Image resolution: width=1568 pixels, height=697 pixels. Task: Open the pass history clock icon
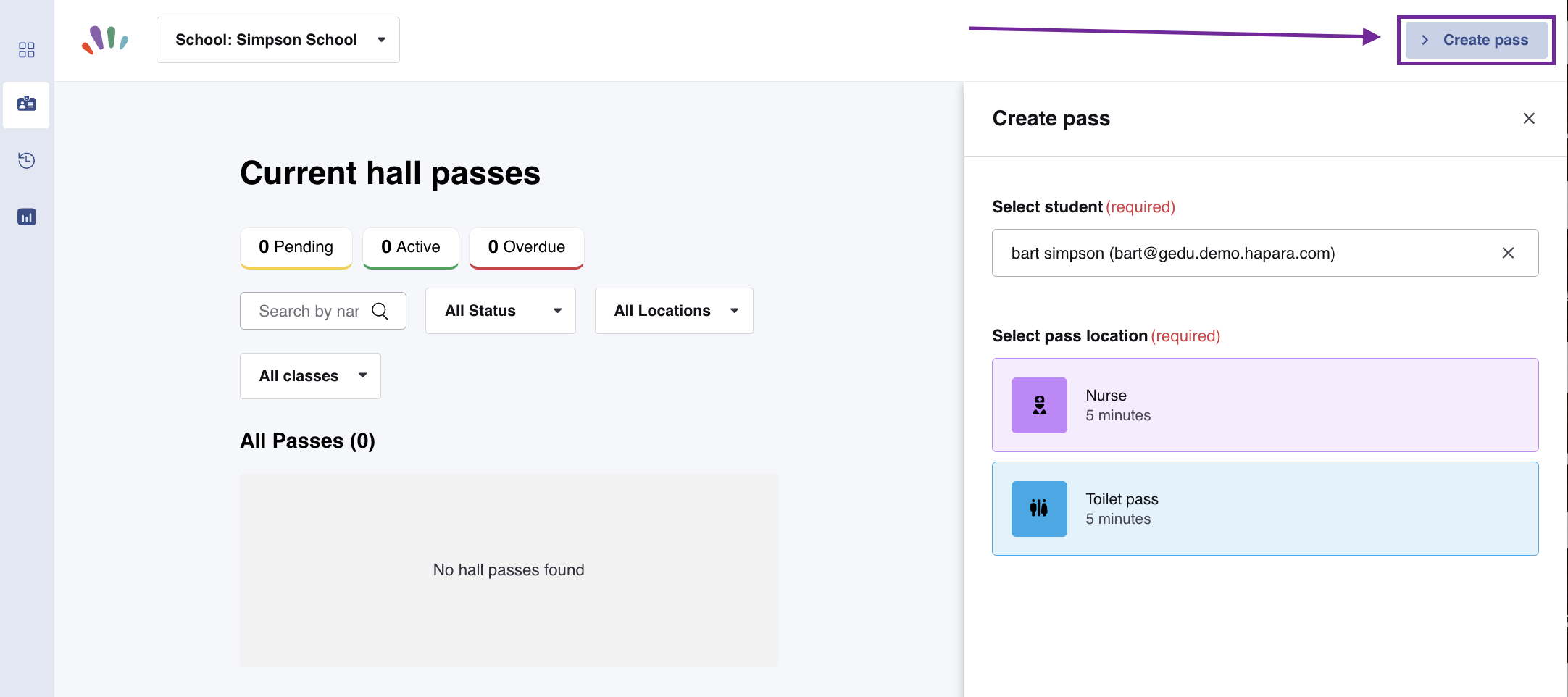pos(27,160)
